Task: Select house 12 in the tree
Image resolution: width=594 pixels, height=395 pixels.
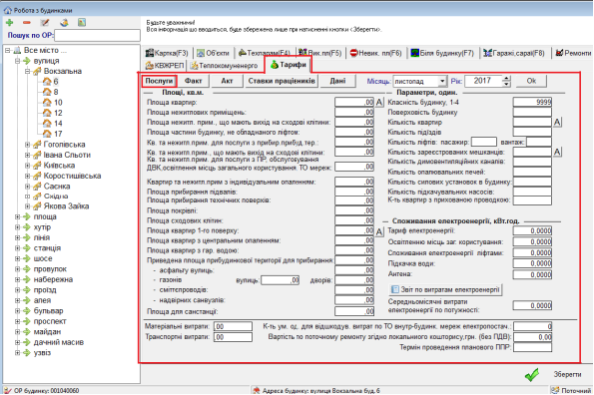Action: (58, 113)
